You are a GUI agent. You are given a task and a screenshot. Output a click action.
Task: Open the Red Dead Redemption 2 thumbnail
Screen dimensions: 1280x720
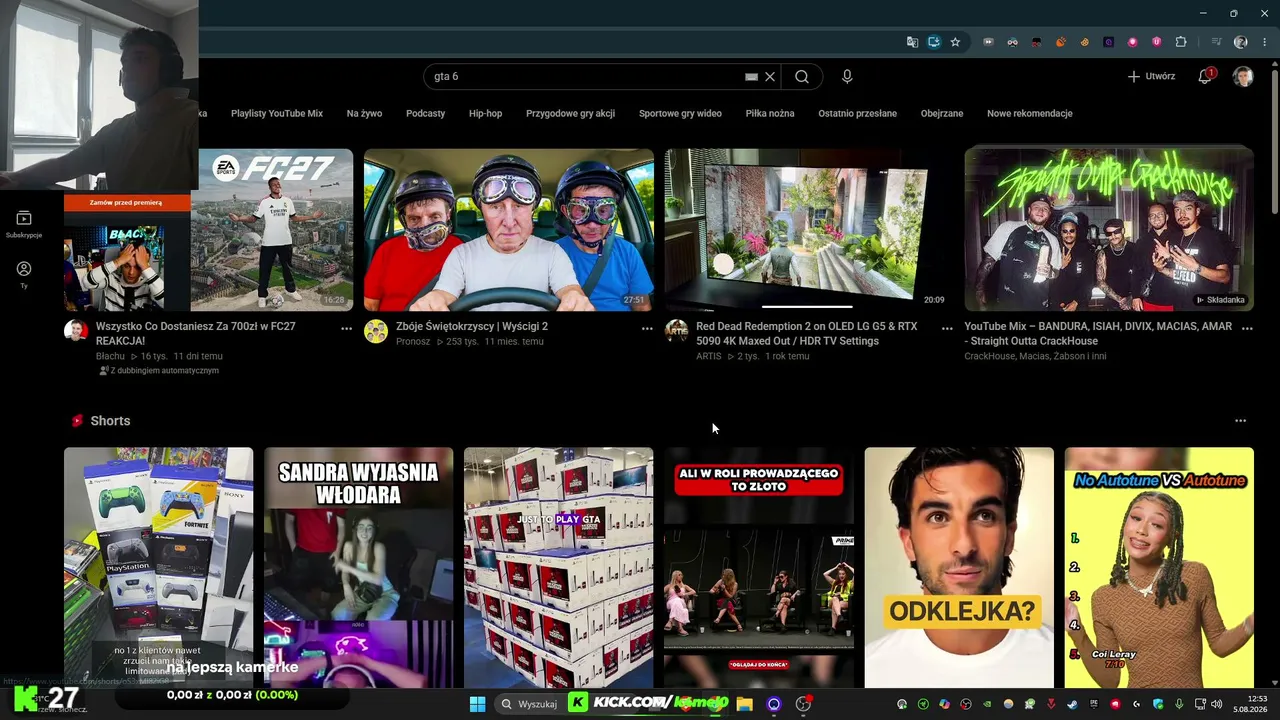point(808,230)
